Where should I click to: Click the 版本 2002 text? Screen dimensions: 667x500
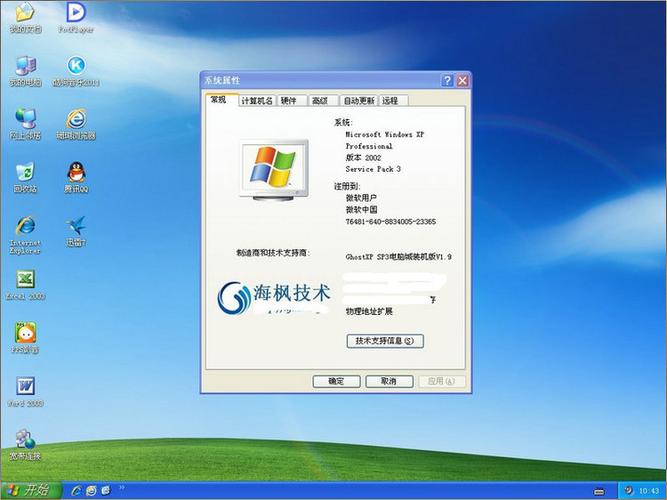(363, 157)
